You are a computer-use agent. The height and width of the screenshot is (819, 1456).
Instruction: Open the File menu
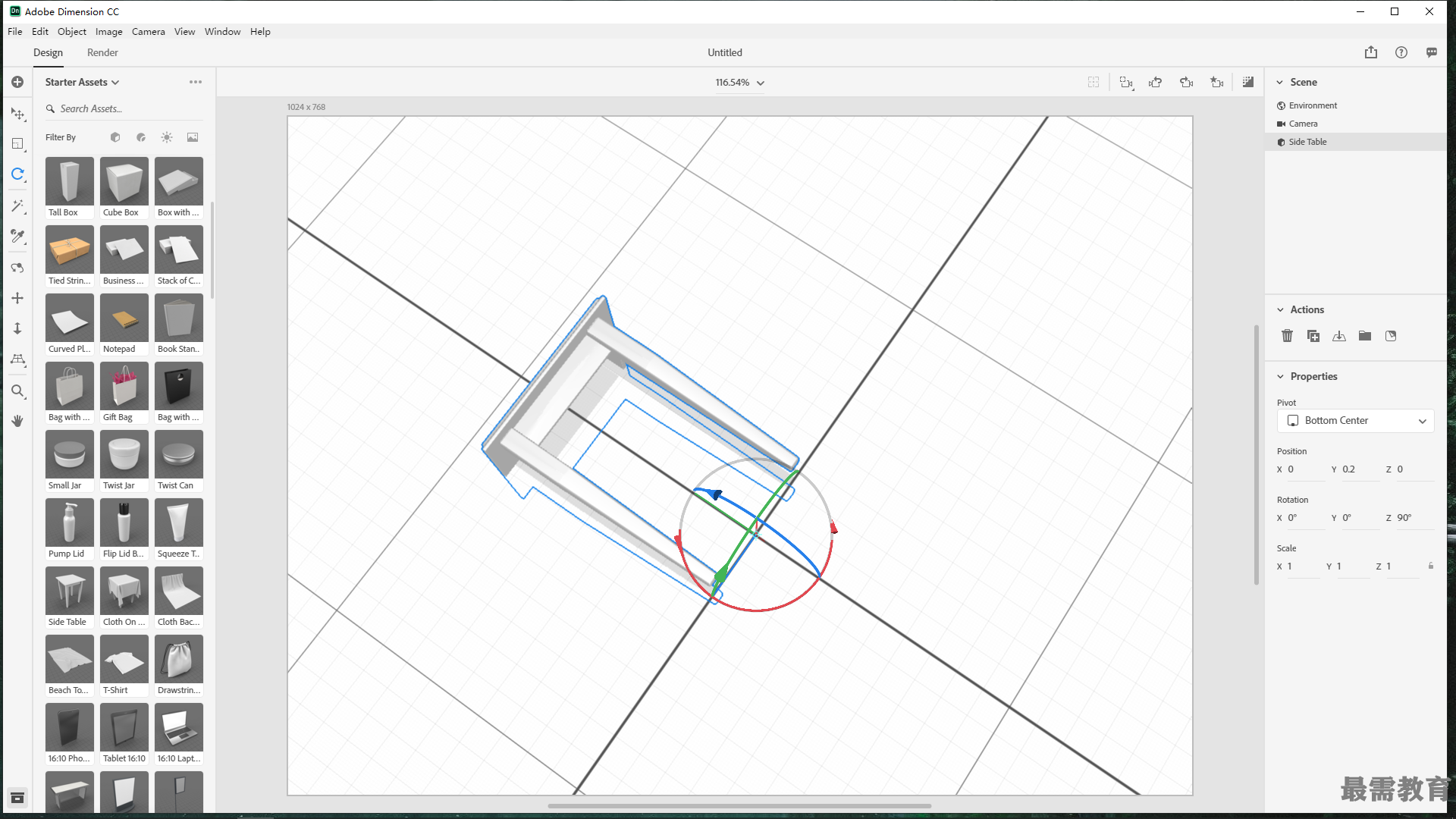15,31
